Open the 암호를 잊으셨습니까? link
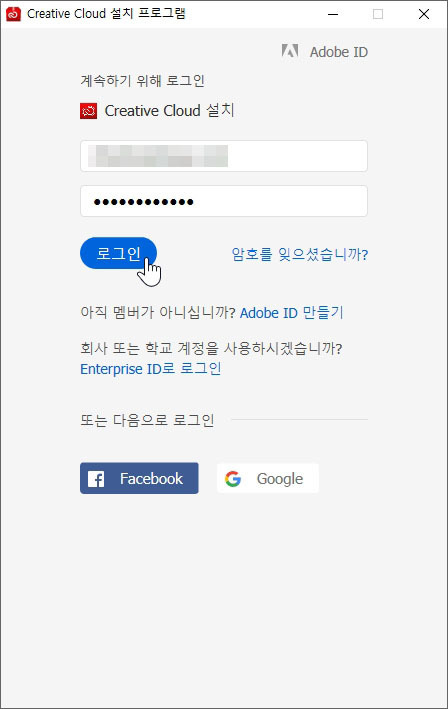Viewport: 448px width, 709px height. tap(300, 254)
